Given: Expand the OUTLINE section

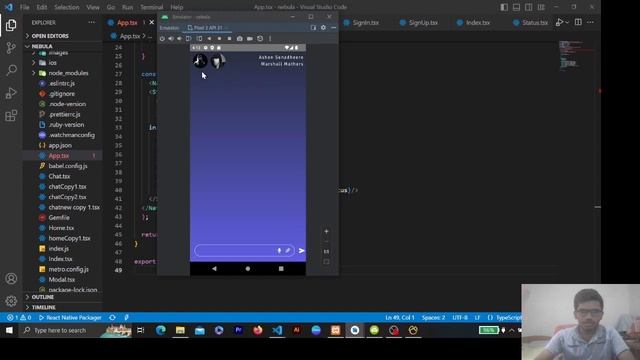Looking at the screenshot, I should click(x=42, y=297).
